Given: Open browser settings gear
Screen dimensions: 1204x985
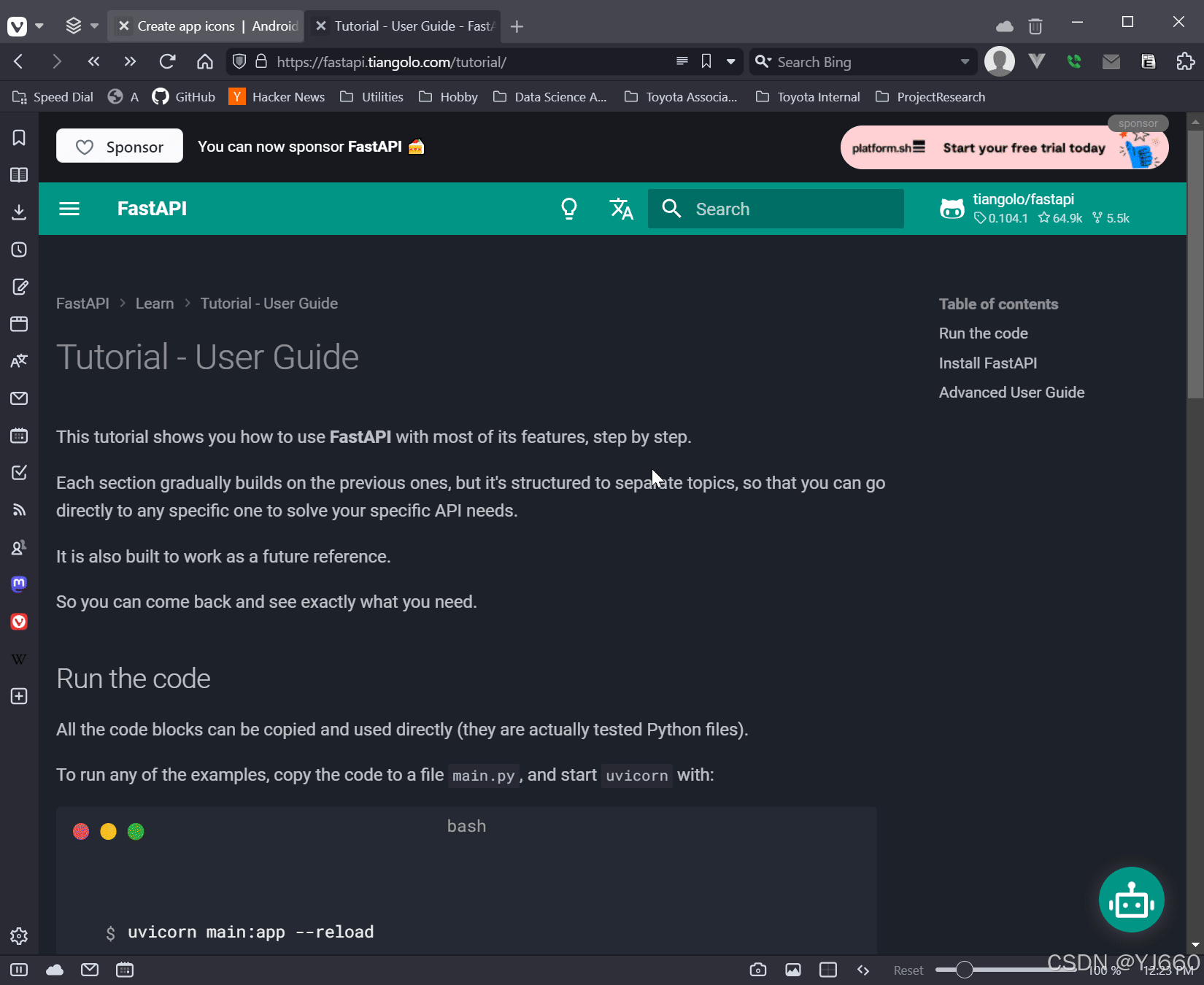Looking at the screenshot, I should click(x=19, y=936).
